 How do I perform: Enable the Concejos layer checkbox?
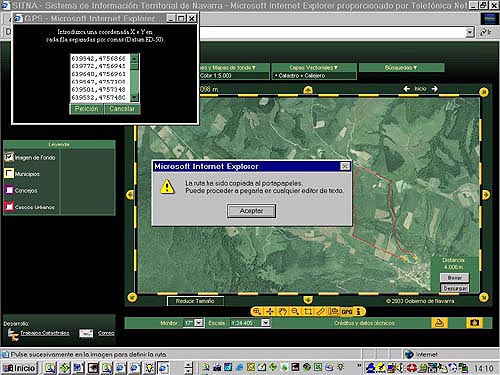[9, 190]
